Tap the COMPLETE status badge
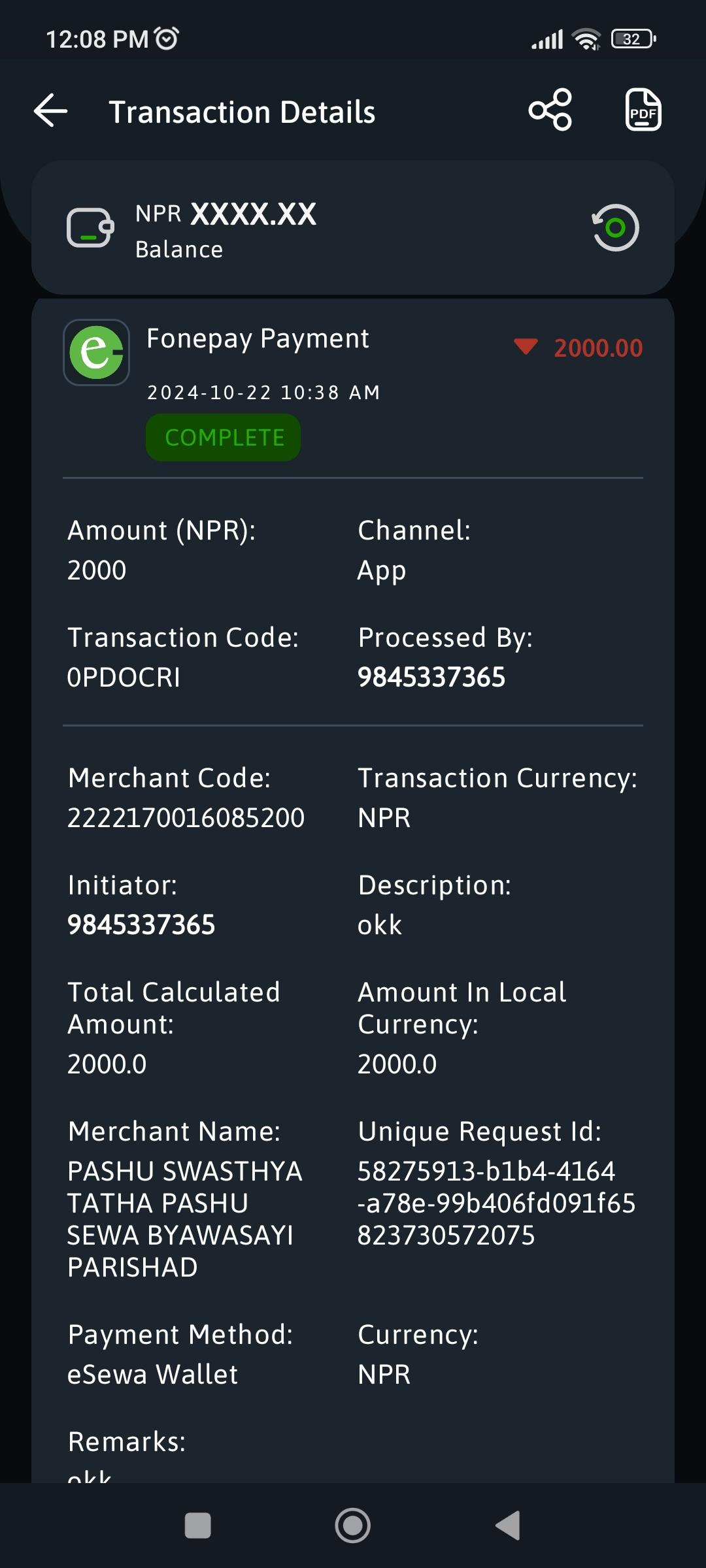 click(224, 438)
